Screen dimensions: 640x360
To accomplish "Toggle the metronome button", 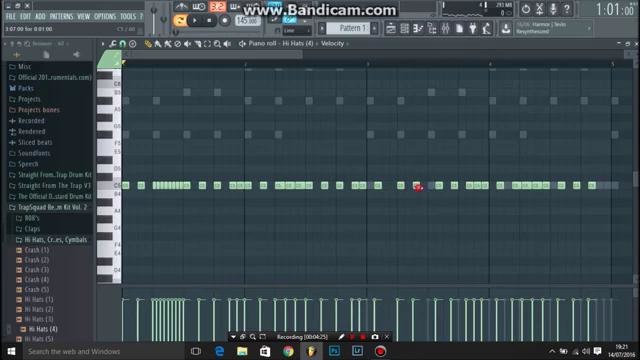I will (181, 7).
